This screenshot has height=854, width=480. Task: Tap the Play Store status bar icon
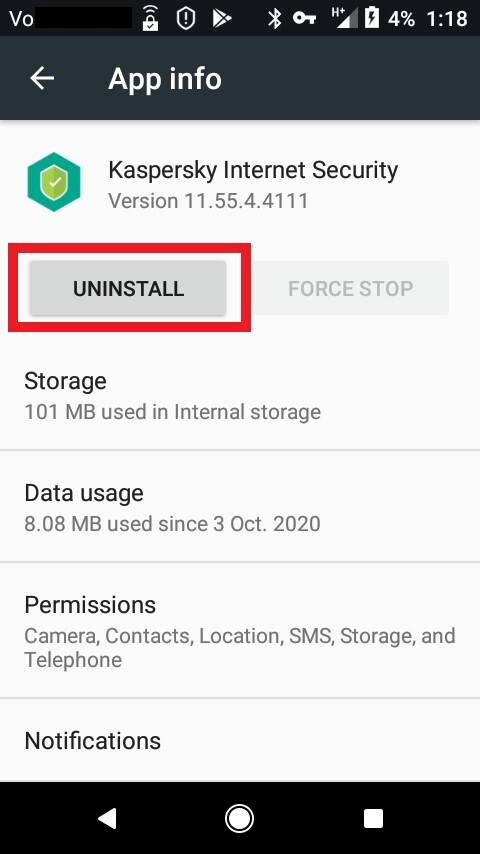pos(222,19)
